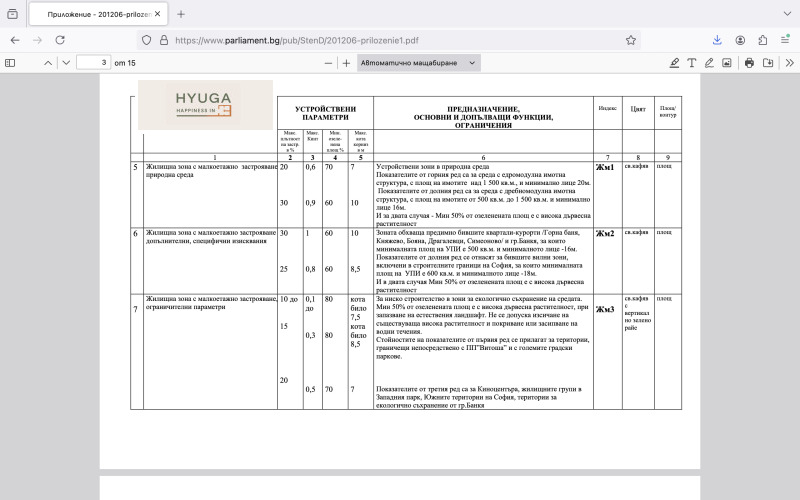
Task: Reload the current page
Action: 61,40
